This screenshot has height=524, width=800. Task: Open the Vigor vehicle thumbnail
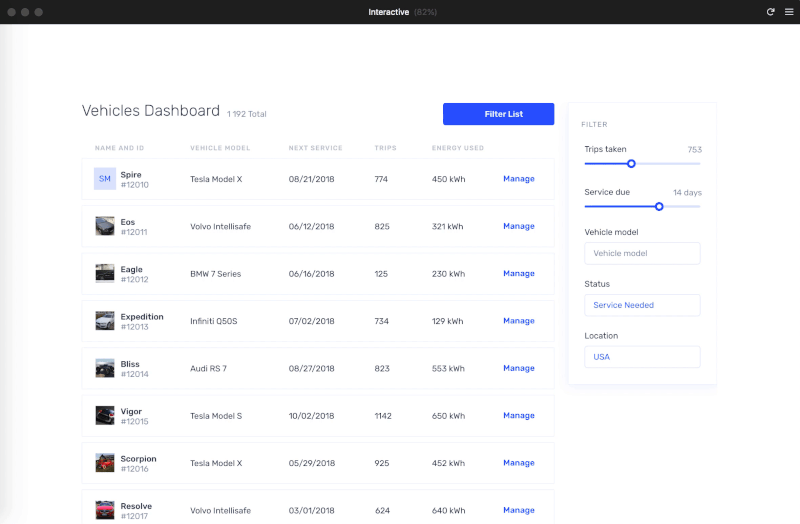[x=105, y=415]
